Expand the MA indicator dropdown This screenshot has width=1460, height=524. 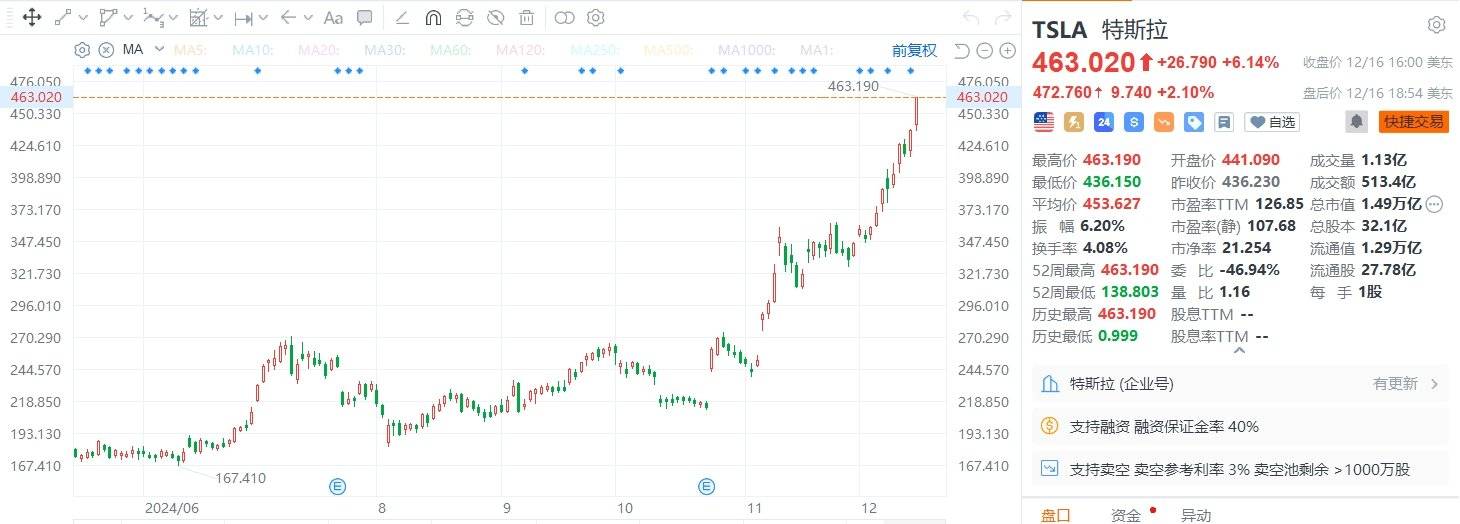point(159,49)
